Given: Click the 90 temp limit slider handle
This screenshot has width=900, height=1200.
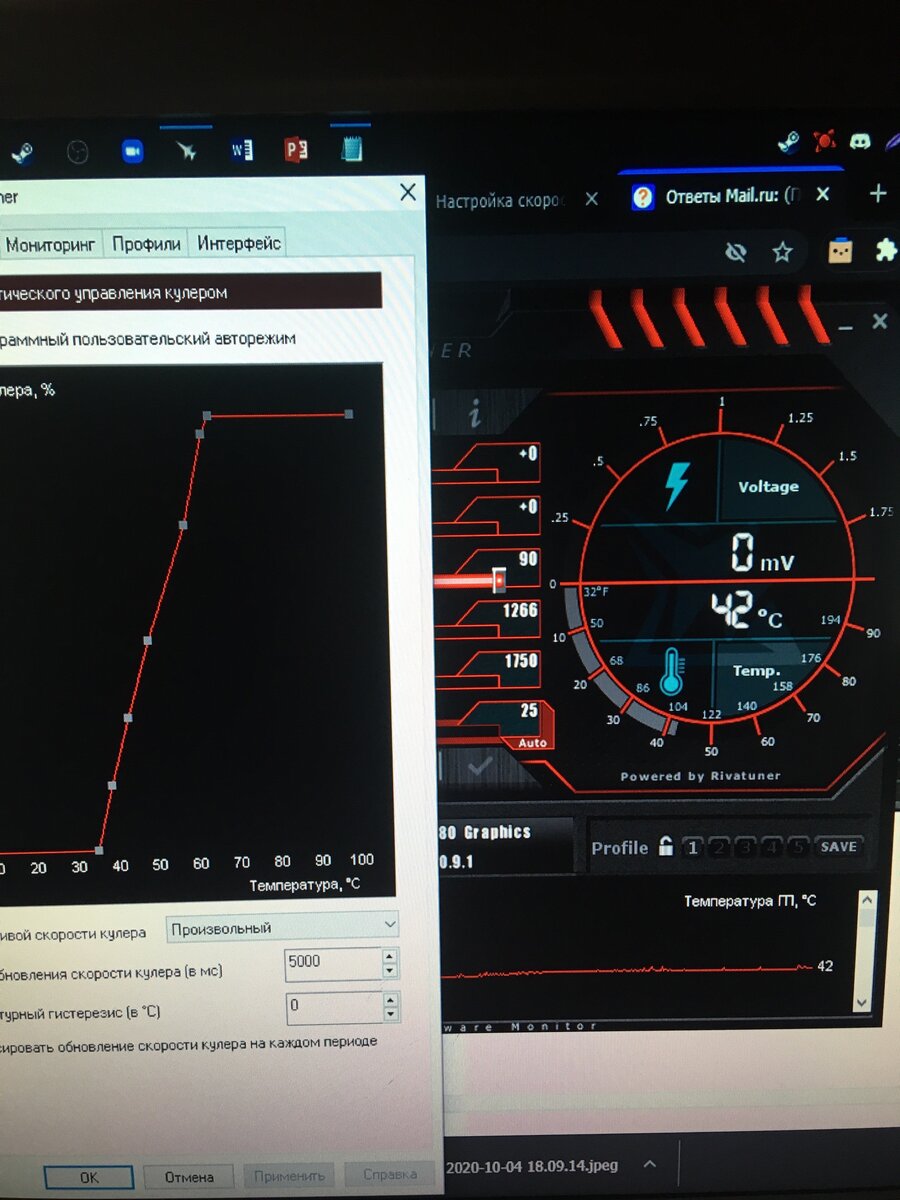Looking at the screenshot, I should [x=498, y=579].
